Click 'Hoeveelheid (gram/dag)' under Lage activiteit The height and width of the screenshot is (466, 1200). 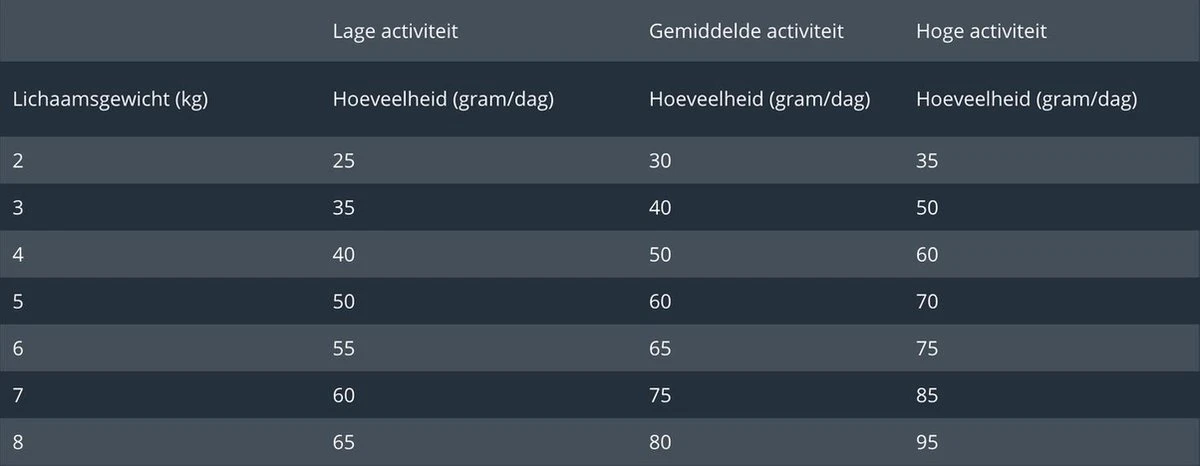(x=443, y=100)
